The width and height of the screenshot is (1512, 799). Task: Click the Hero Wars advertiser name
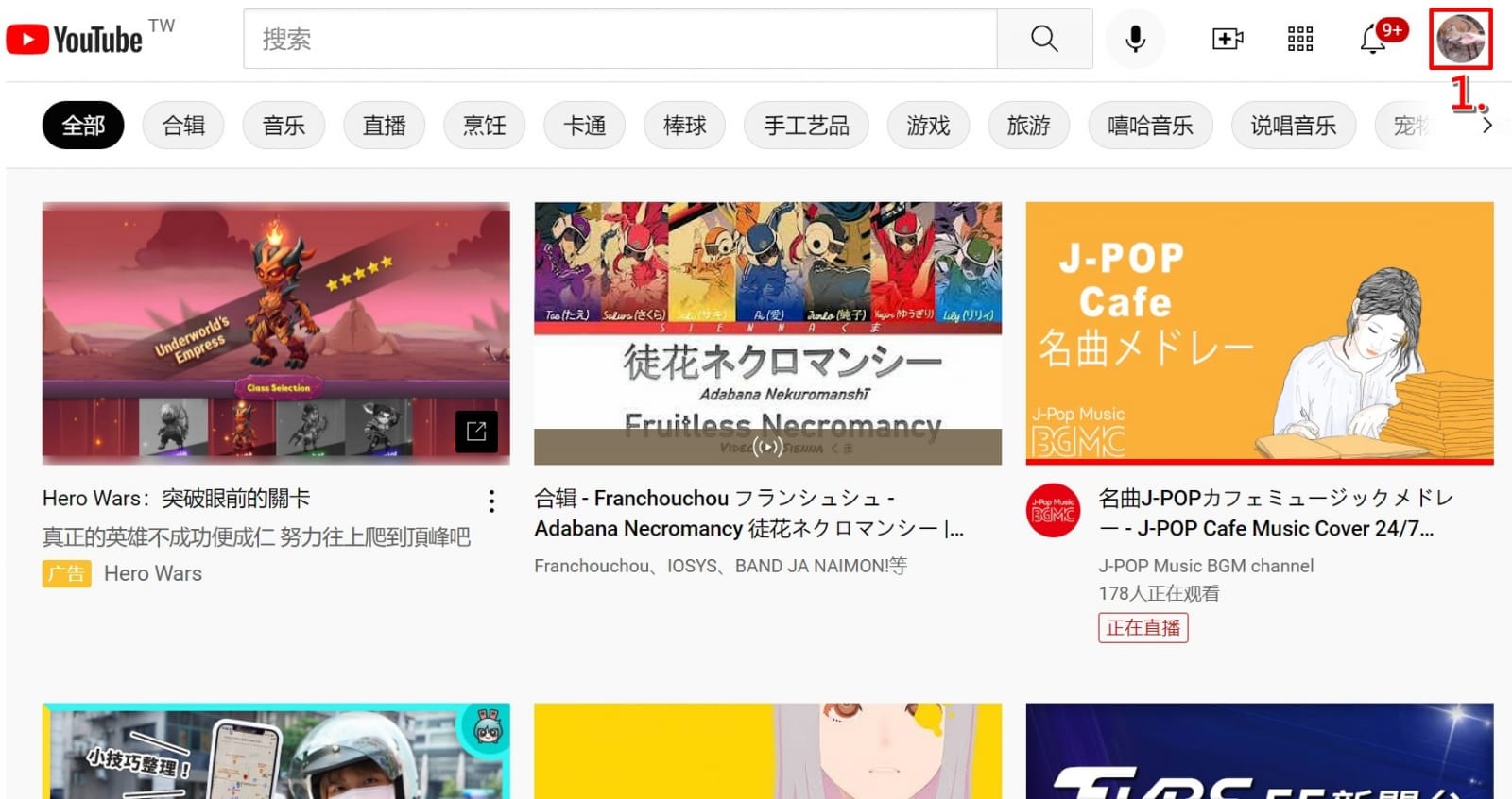153,574
